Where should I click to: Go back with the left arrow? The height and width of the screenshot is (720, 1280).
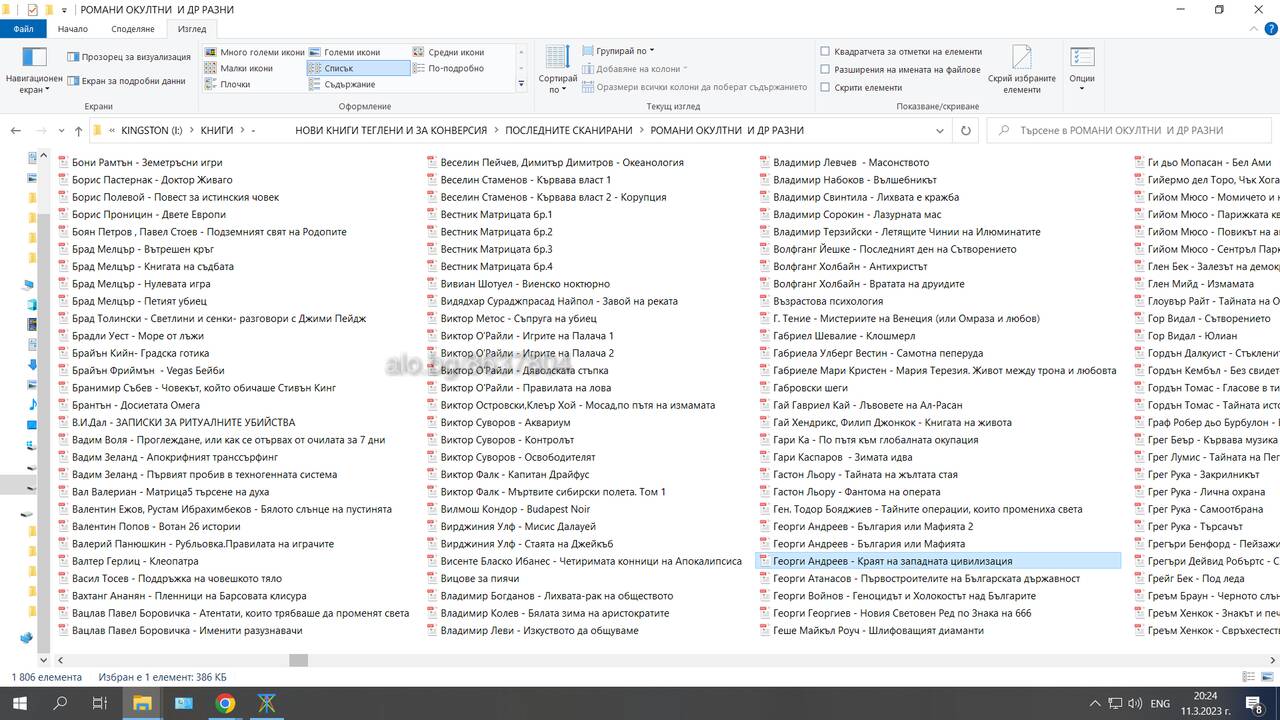pyautogui.click(x=15, y=131)
